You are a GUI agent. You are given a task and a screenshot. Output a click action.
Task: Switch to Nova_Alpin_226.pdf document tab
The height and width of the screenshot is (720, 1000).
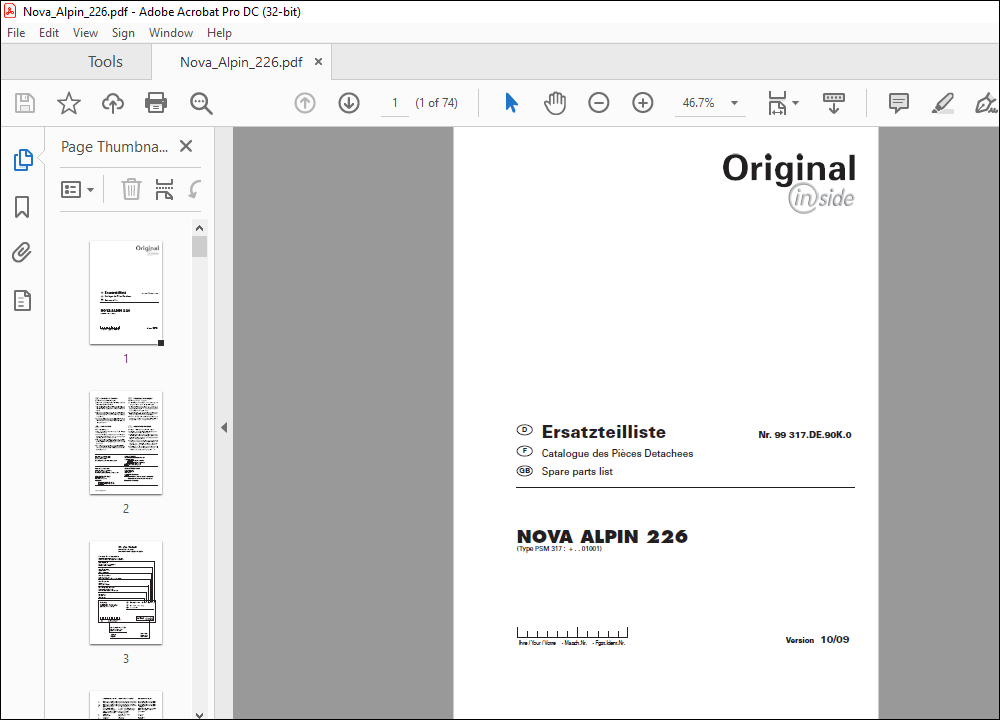241,62
